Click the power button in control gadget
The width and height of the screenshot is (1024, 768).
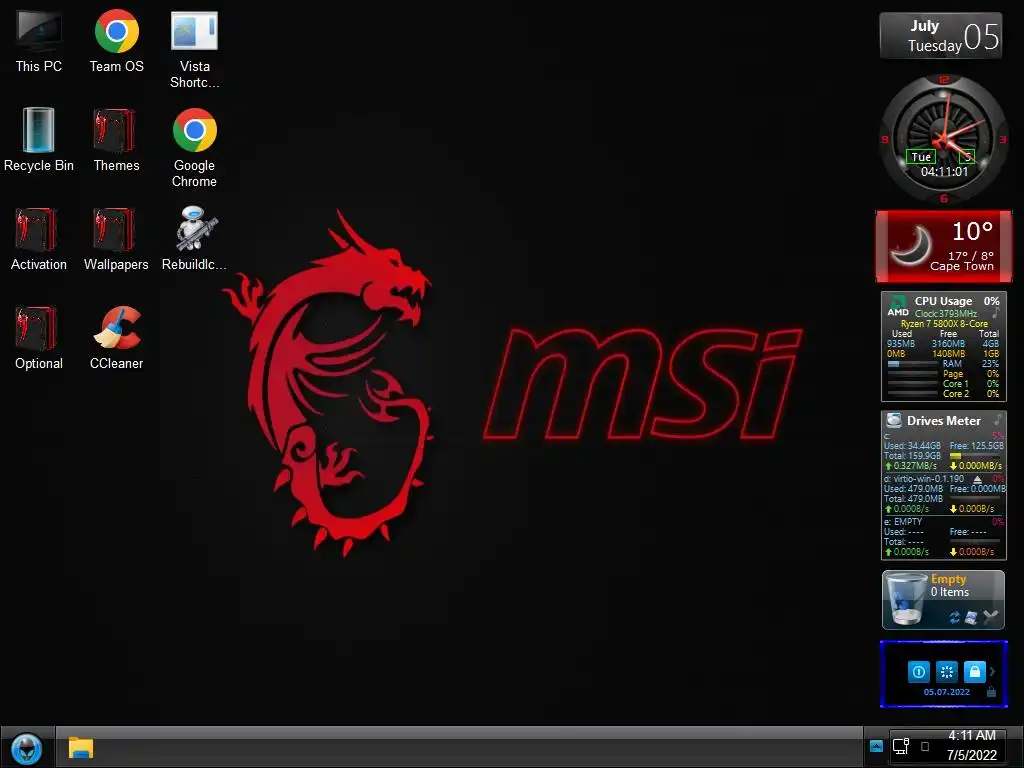[x=918, y=671]
